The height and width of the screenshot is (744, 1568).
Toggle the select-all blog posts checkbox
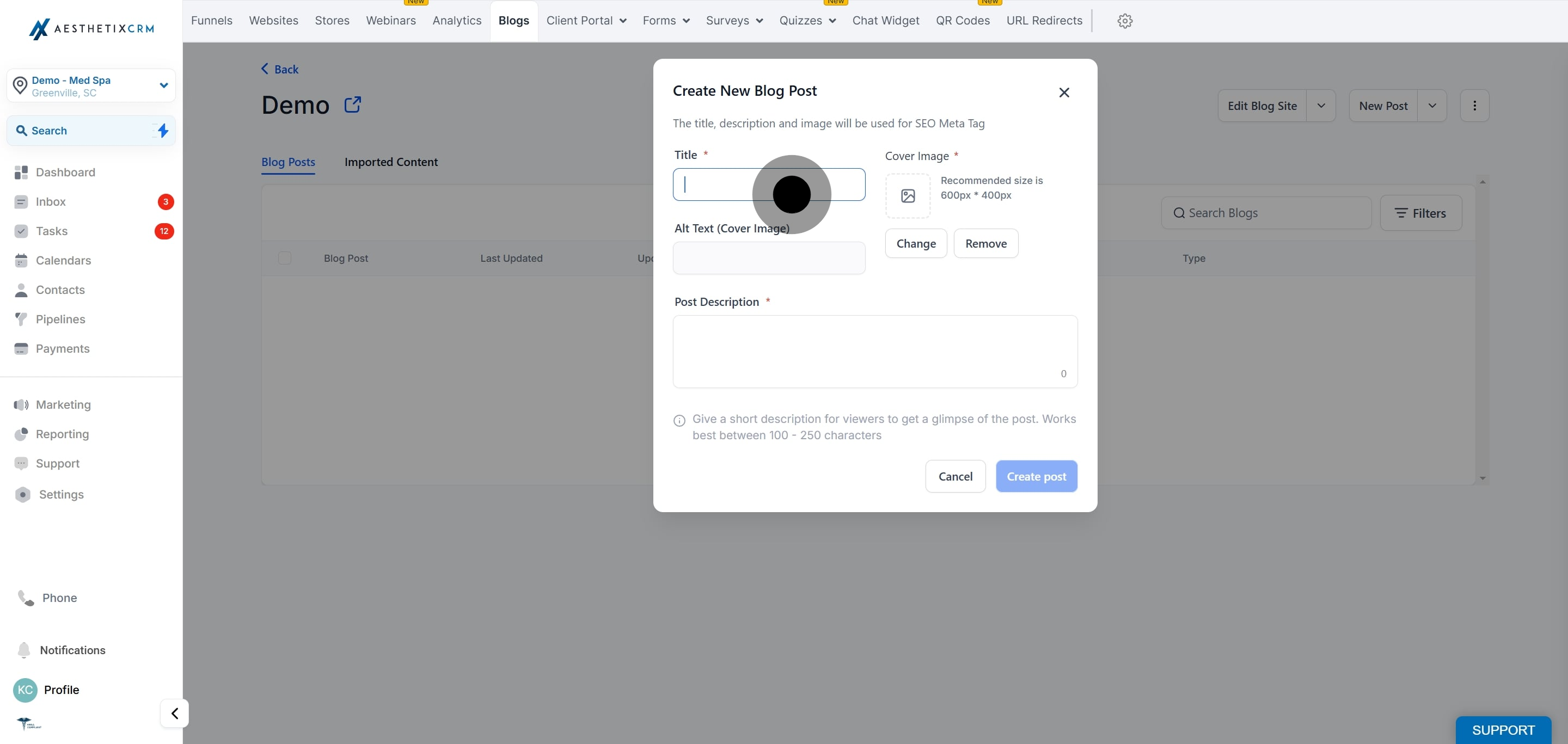[284, 258]
